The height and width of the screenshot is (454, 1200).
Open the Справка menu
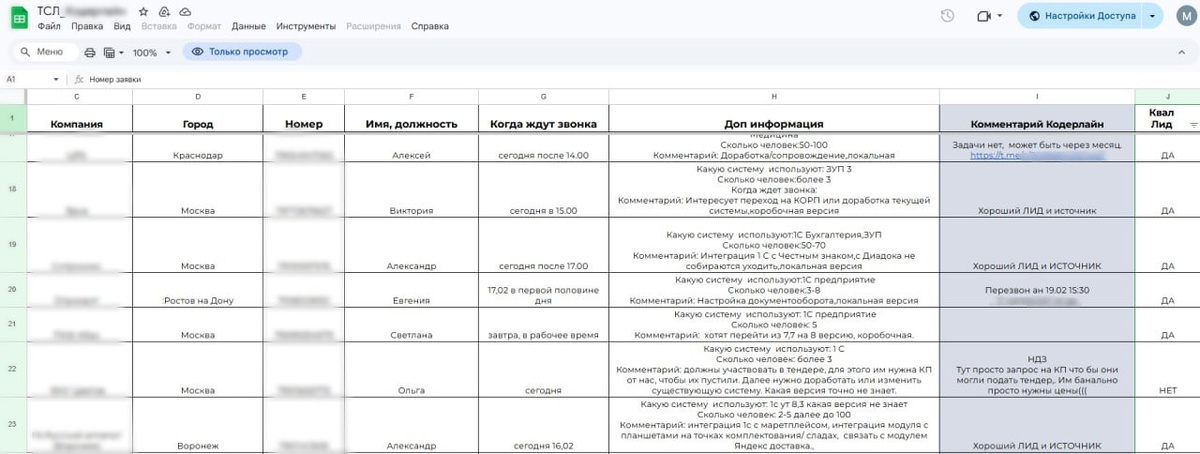click(x=430, y=26)
